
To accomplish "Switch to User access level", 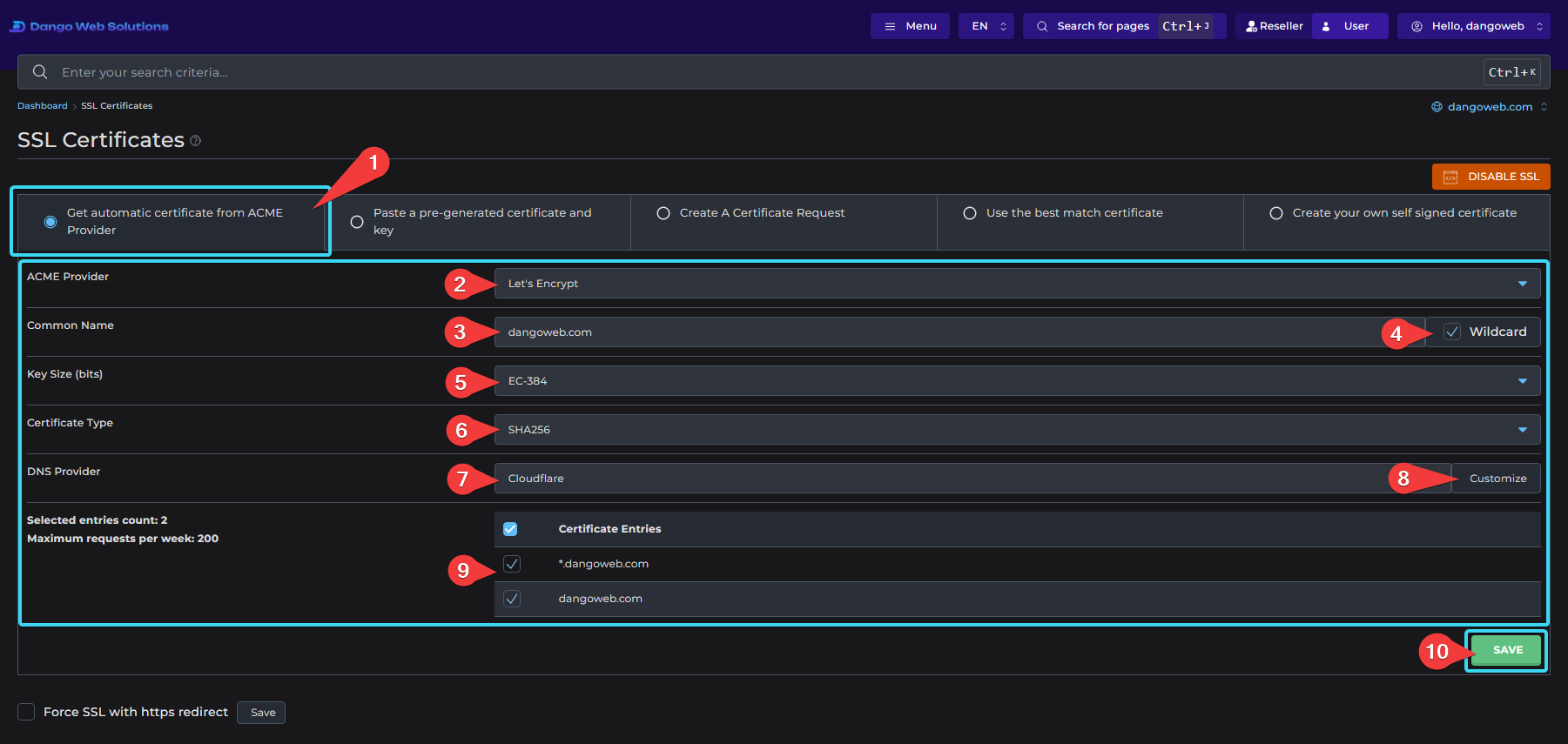I will pyautogui.click(x=1350, y=26).
